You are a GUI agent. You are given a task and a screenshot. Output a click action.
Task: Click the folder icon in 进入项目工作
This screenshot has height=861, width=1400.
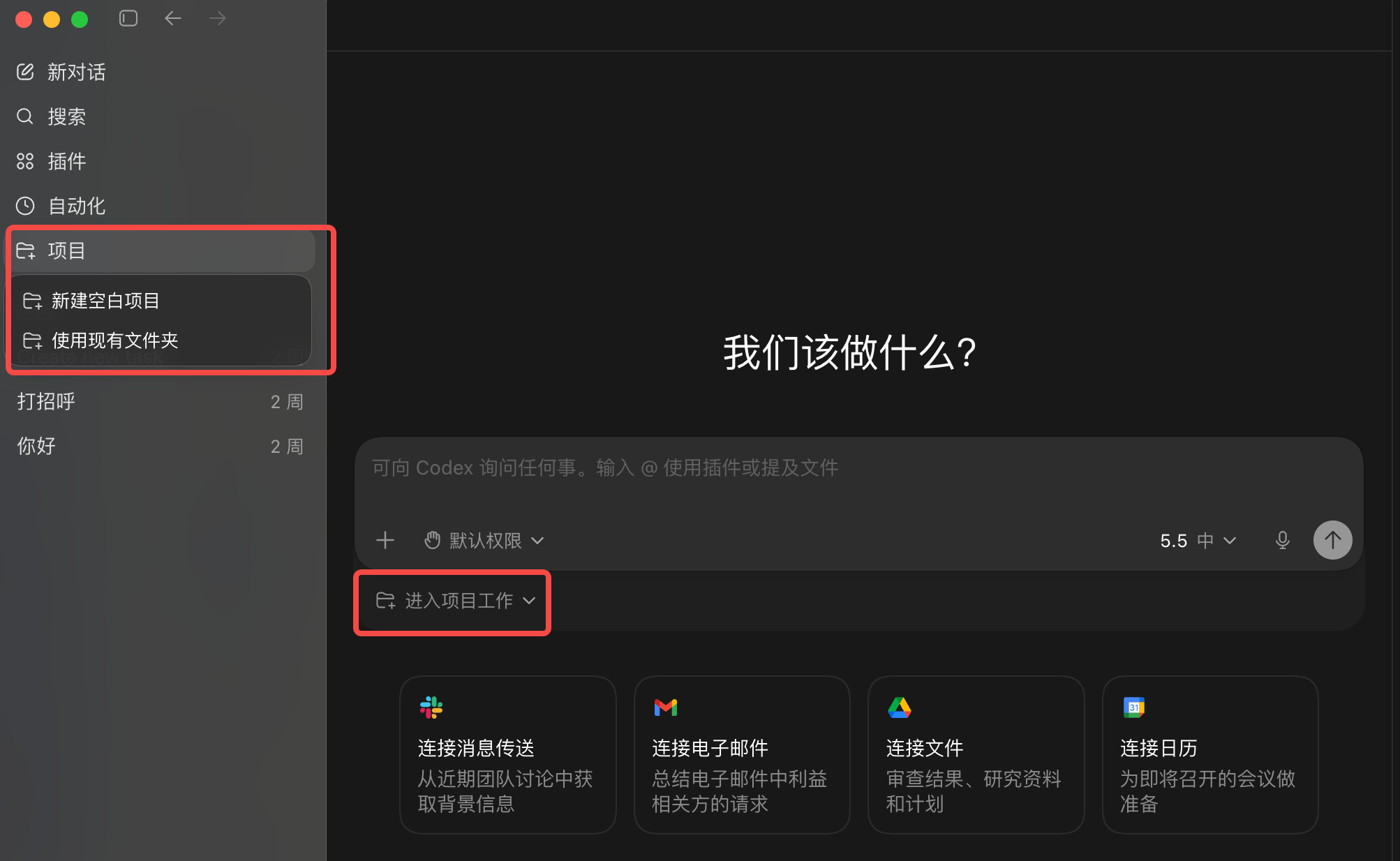click(x=386, y=600)
